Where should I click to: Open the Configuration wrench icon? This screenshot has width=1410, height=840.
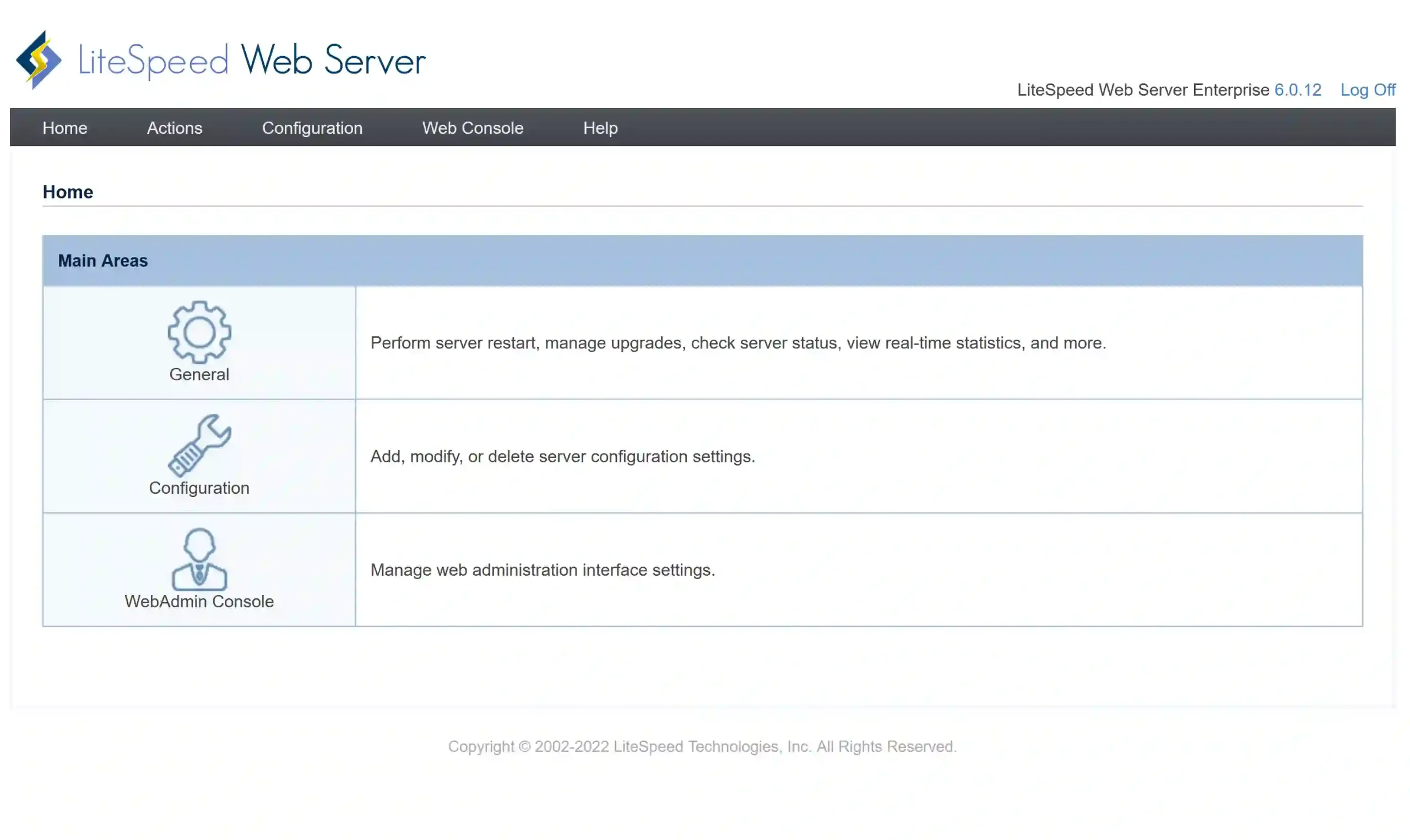point(199,445)
